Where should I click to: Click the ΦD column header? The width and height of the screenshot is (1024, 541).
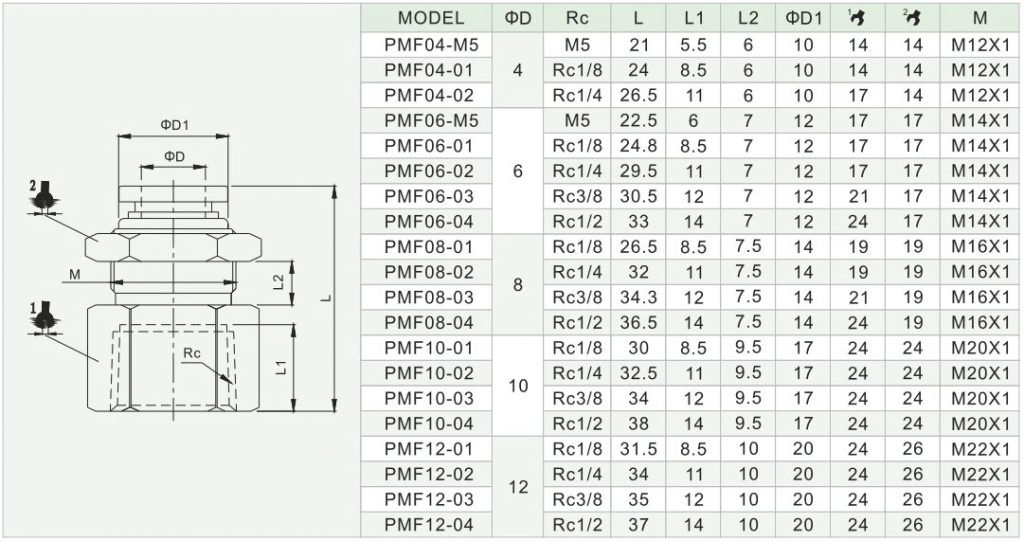(518, 18)
